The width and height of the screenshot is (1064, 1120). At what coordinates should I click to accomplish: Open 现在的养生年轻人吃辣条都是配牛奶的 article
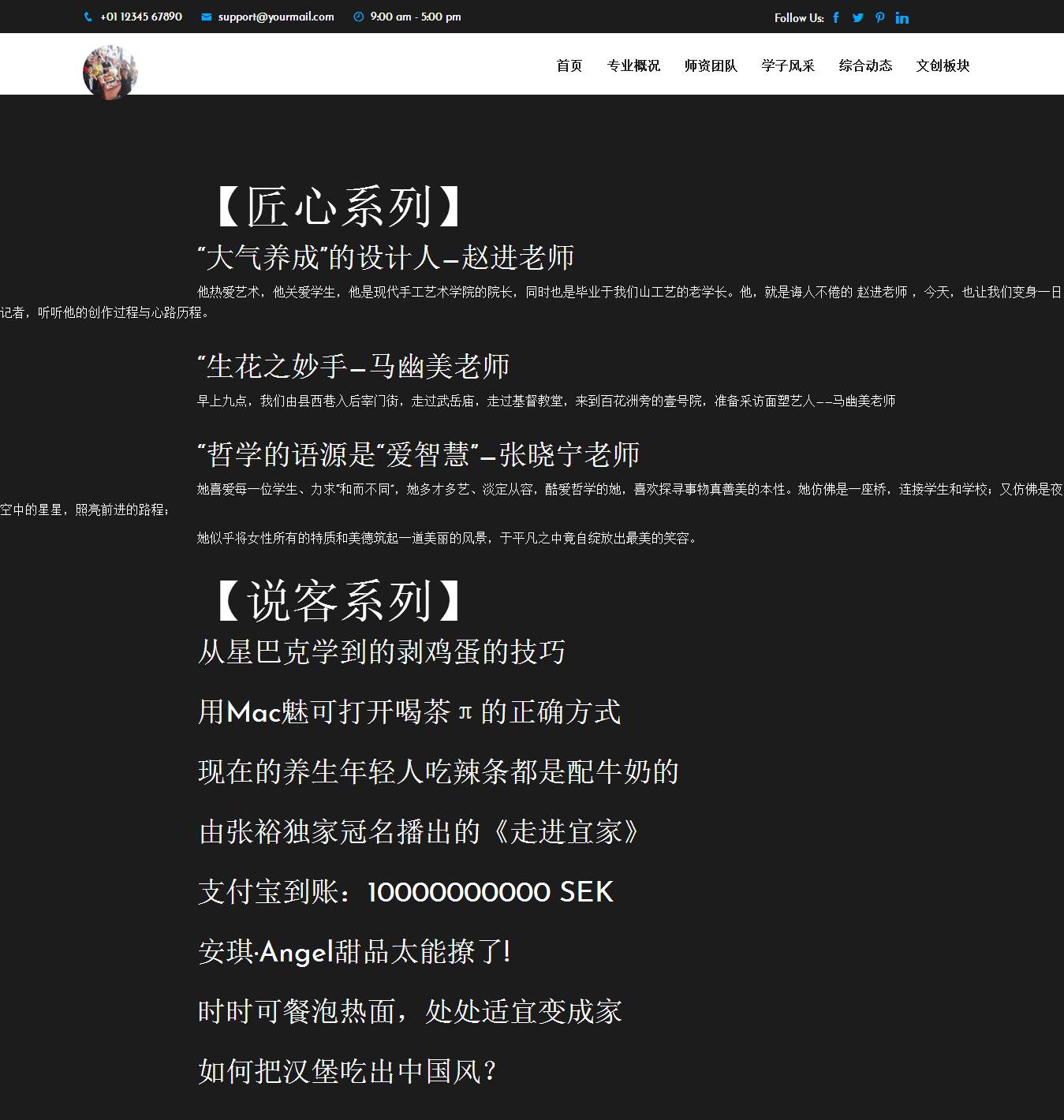click(x=439, y=771)
